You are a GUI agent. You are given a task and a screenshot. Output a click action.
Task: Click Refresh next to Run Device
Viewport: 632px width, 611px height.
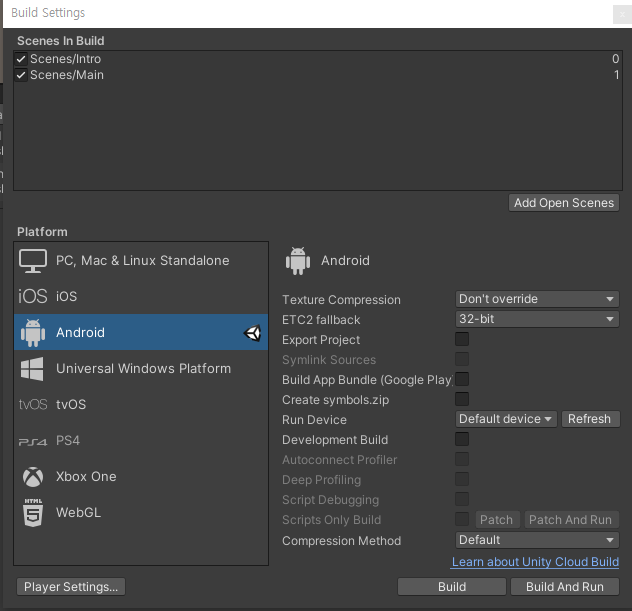(590, 419)
